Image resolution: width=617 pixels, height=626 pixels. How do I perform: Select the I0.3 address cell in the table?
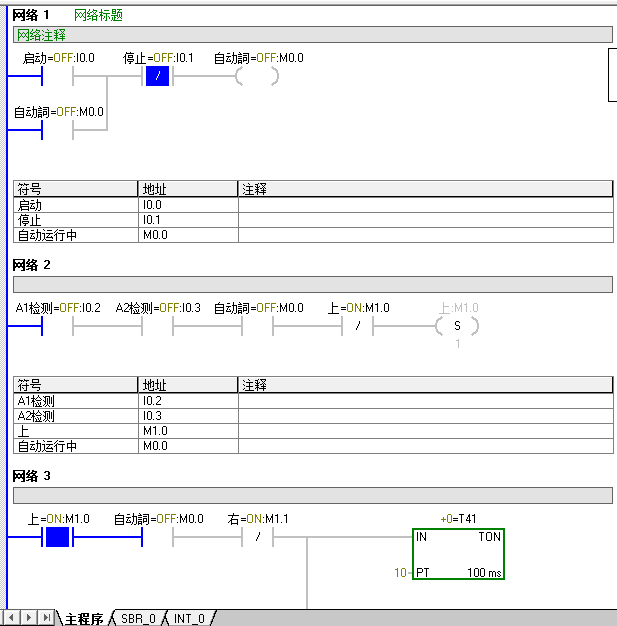pos(188,416)
